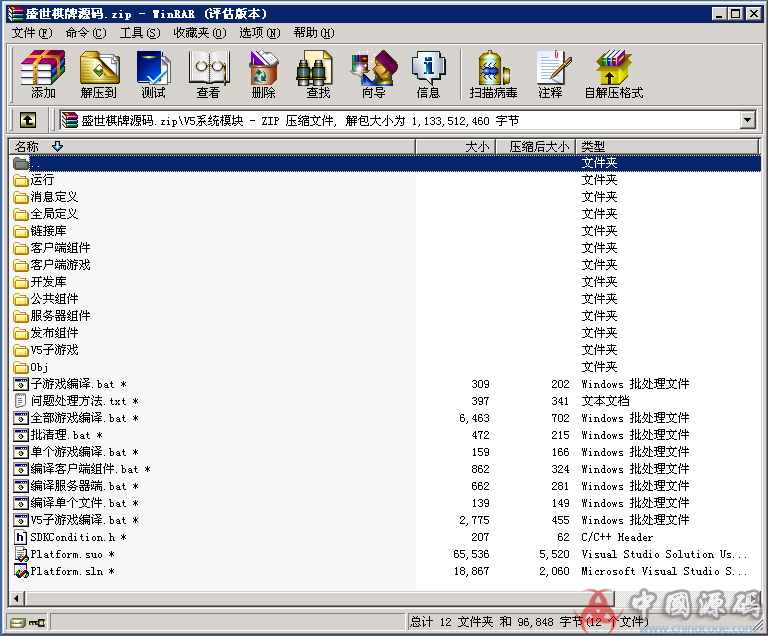Viewport: 768px width, 636px height.
Task: Click the disk drive status icon
Action: [x=18, y=623]
